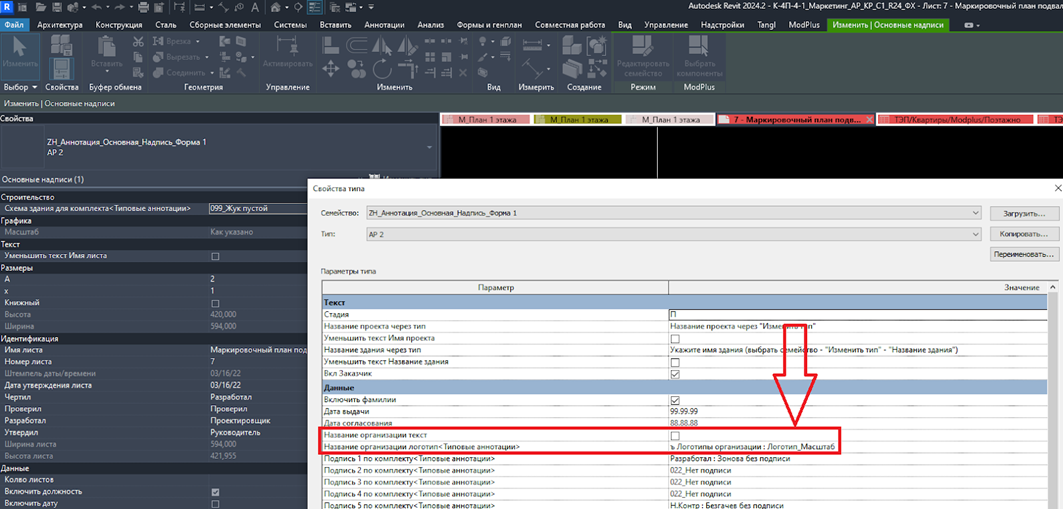Open the Revit application menu logo

point(7,8)
